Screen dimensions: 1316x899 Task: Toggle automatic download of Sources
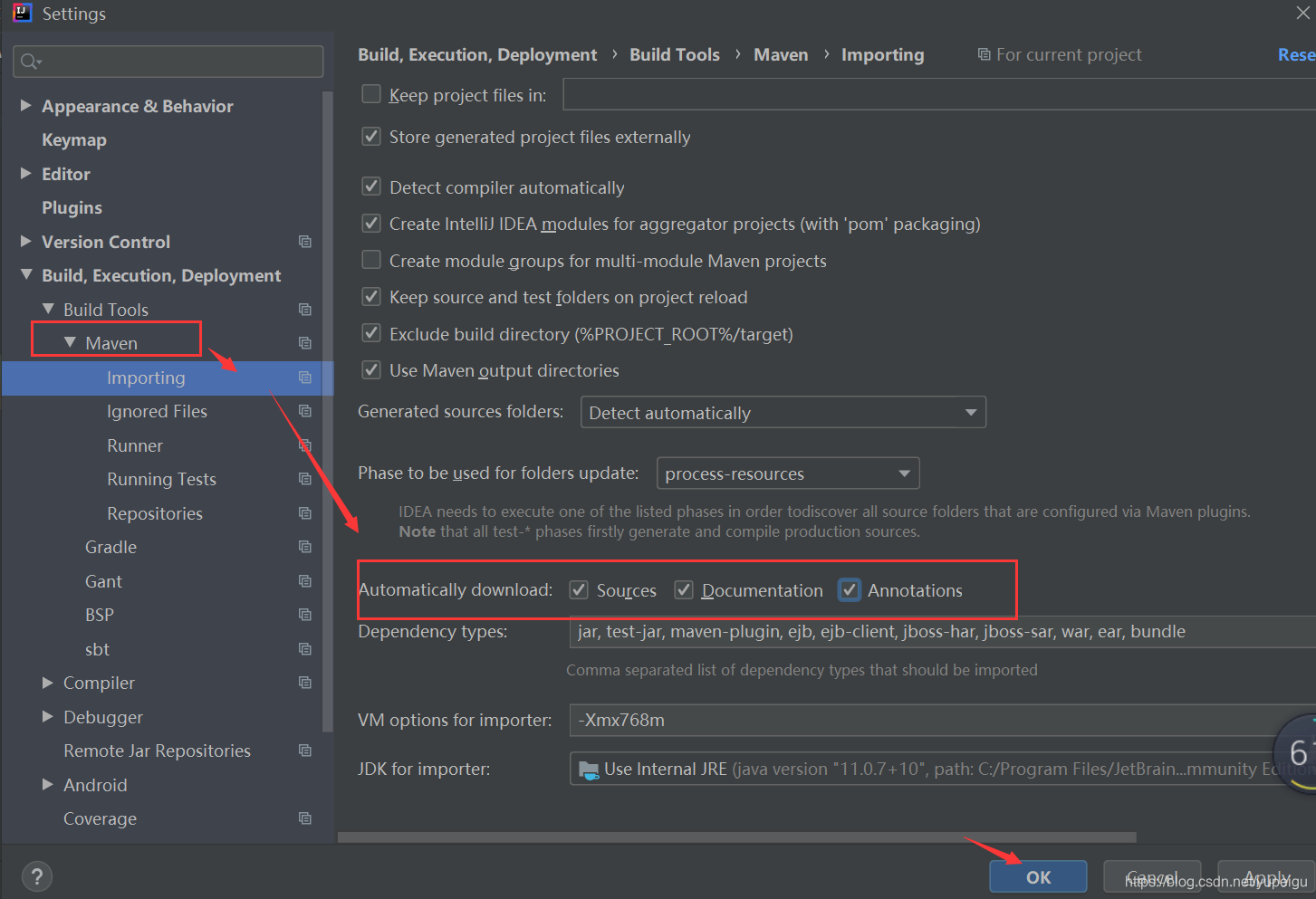(579, 590)
